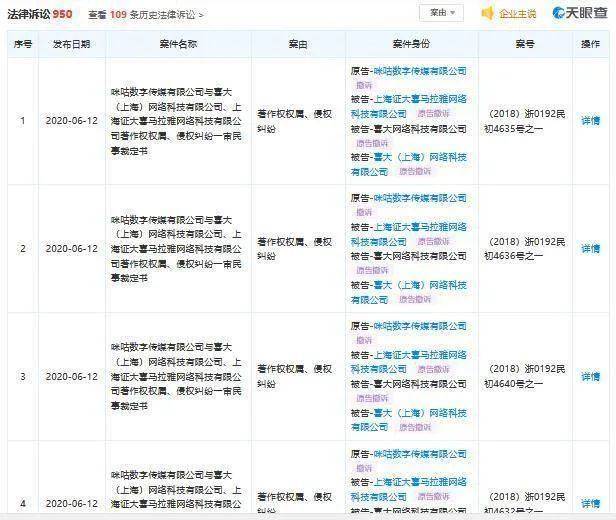Open the 查看109条历史法律诉讼 link
Image resolution: width=616 pixels, height=520 pixels.
tap(146, 15)
